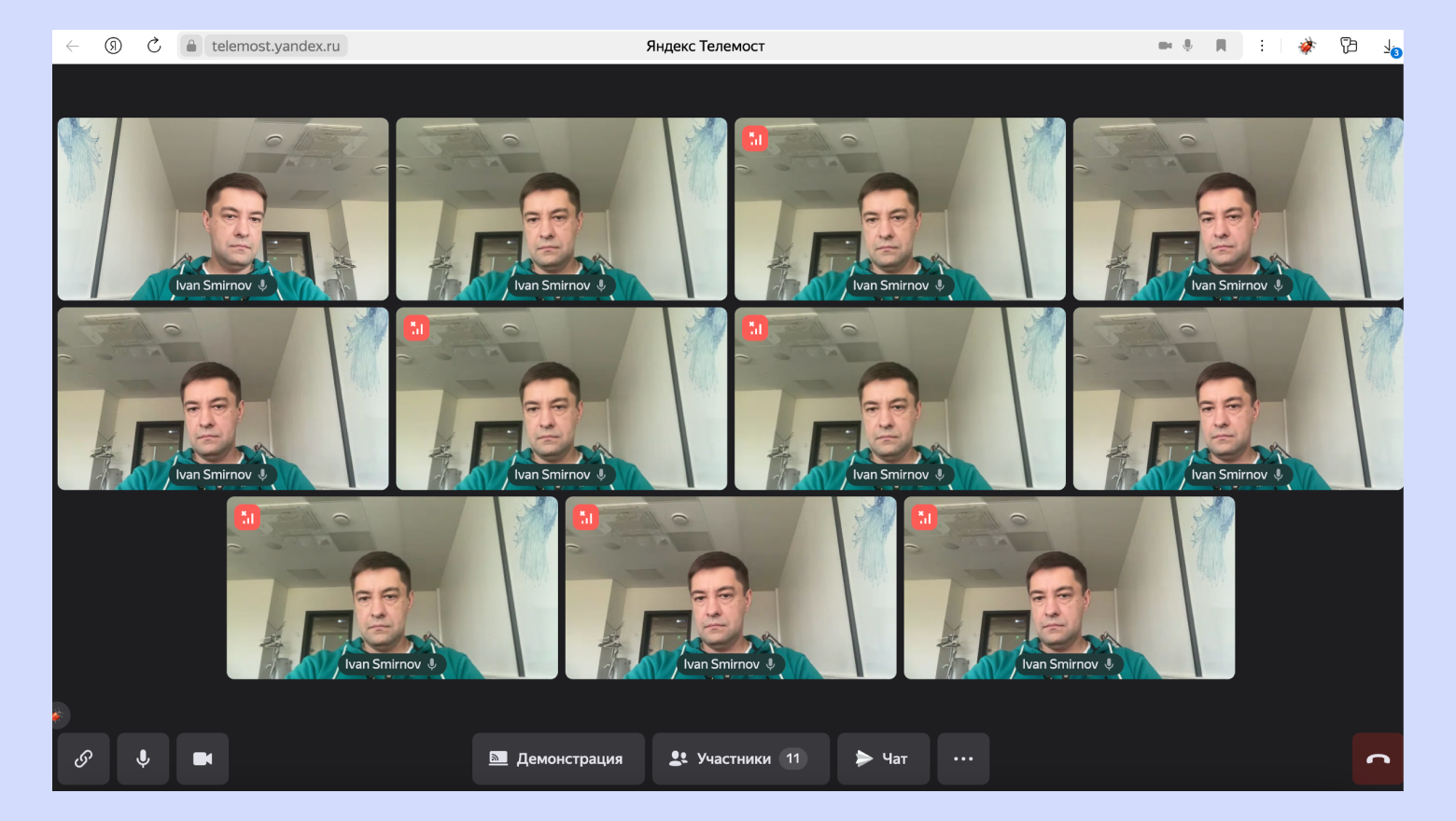Click the participants count badge 11
The height and width of the screenshot is (821, 1456).
(x=793, y=758)
